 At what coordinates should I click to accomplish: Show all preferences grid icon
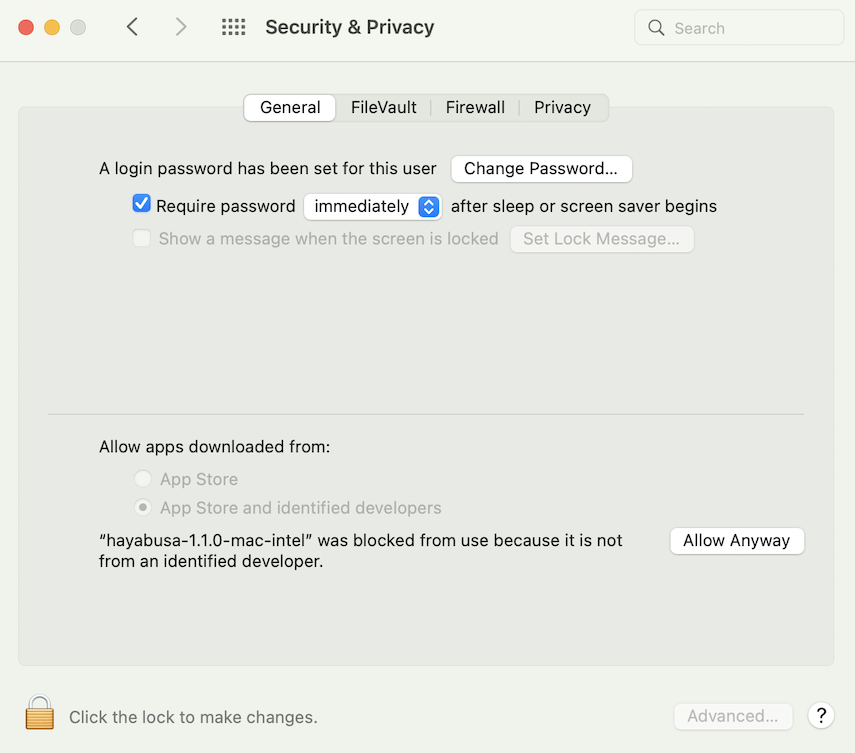click(233, 27)
